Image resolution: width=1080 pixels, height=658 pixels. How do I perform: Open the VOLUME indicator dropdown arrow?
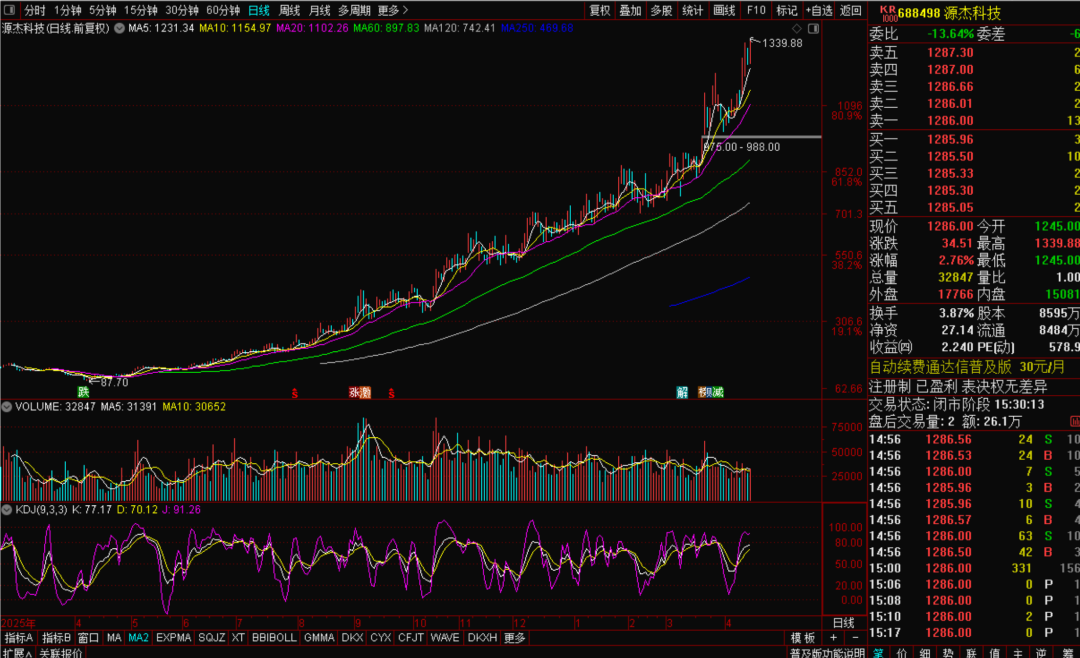[x=7, y=407]
